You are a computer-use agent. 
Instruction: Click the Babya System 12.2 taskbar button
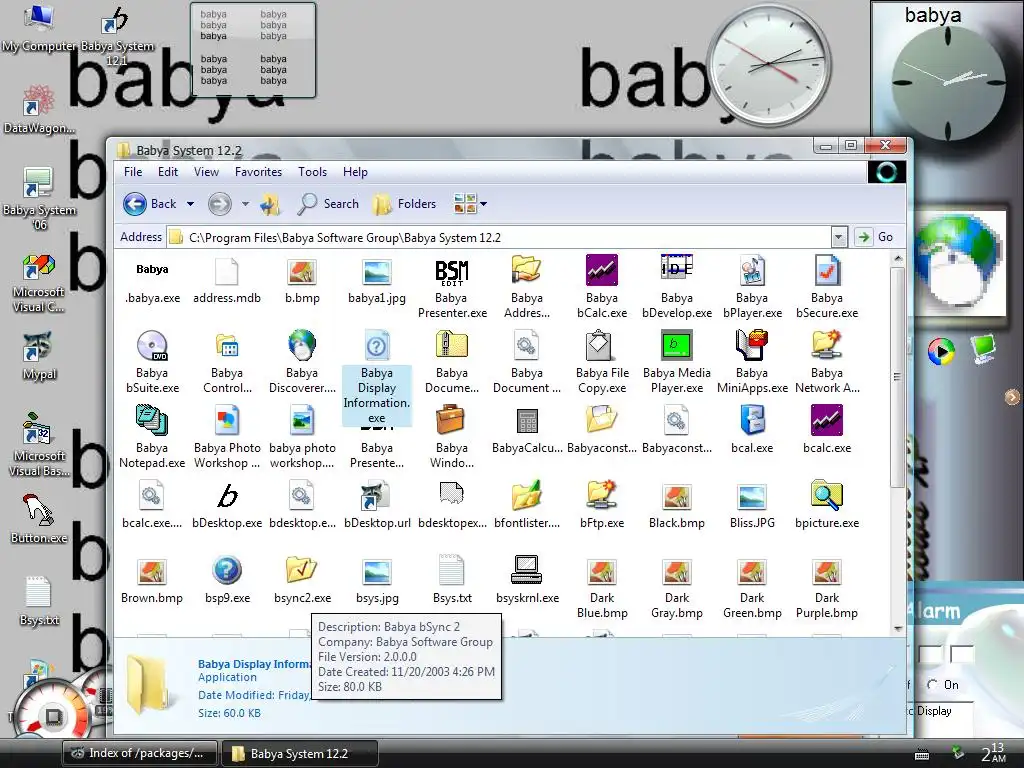coord(300,753)
